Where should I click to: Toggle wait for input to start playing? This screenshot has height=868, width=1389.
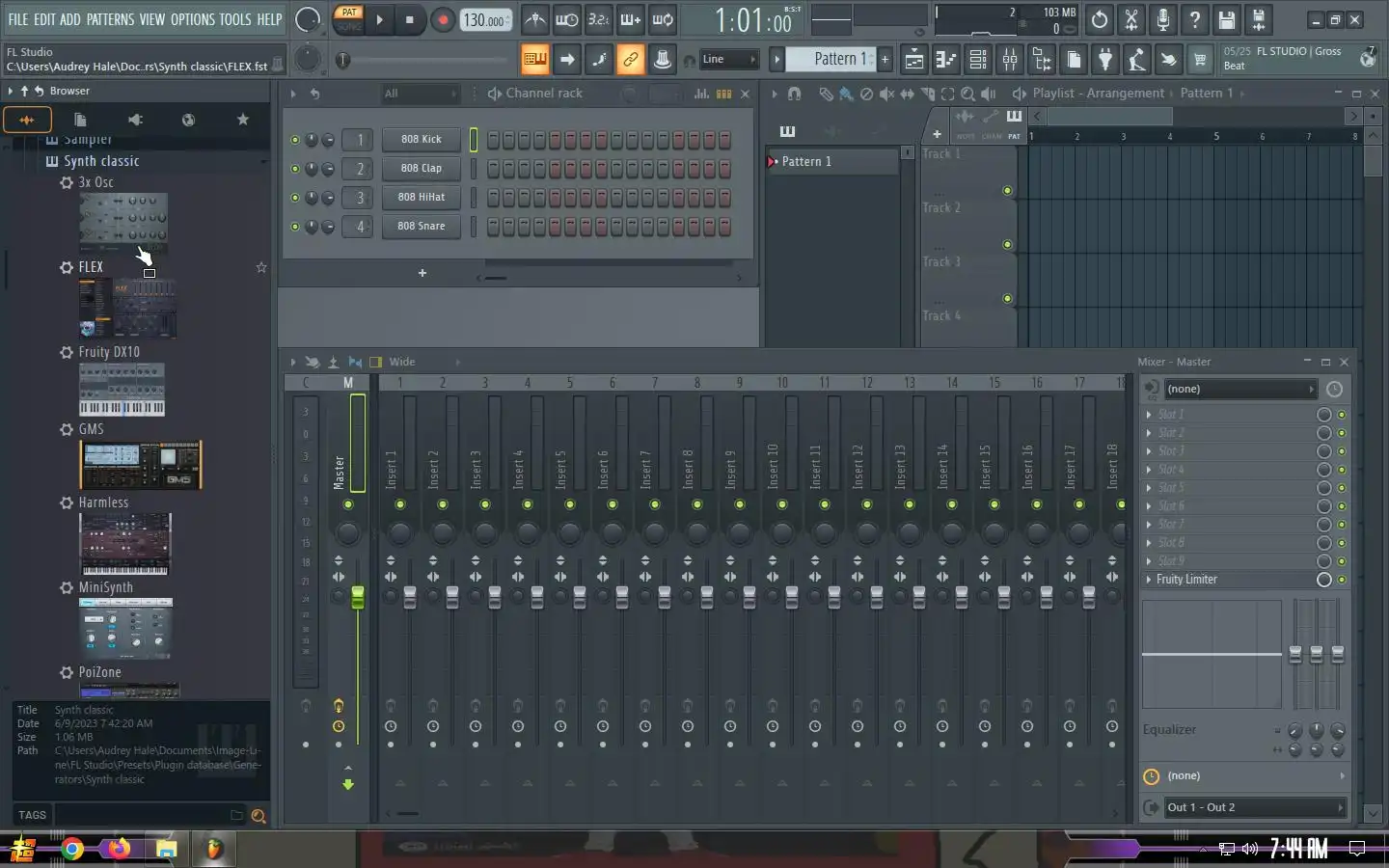pyautogui.click(x=567, y=19)
